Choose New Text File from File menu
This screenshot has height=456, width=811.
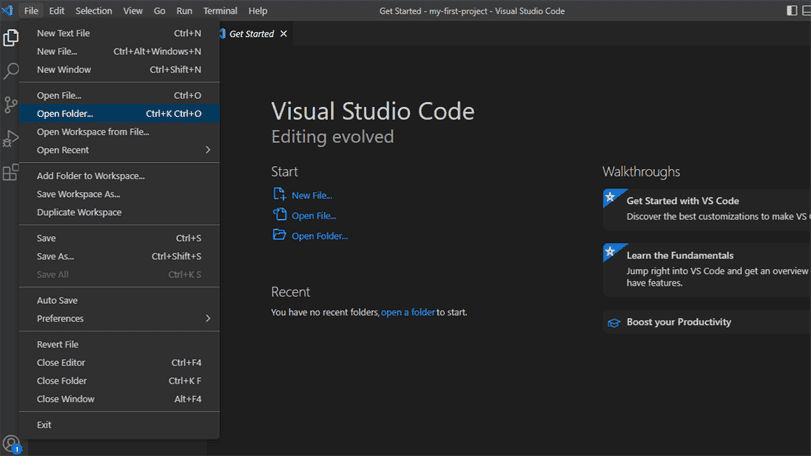(x=119, y=33)
